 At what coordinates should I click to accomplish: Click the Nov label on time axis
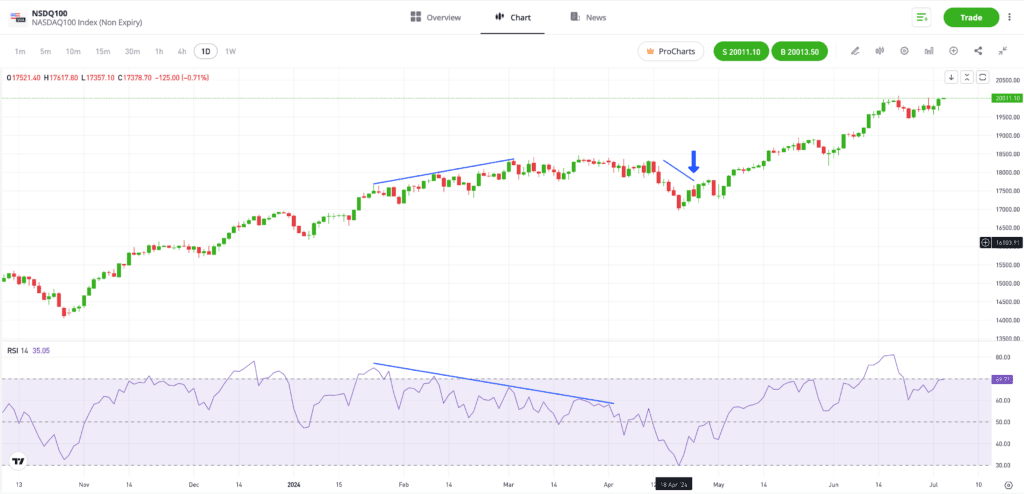click(x=83, y=486)
